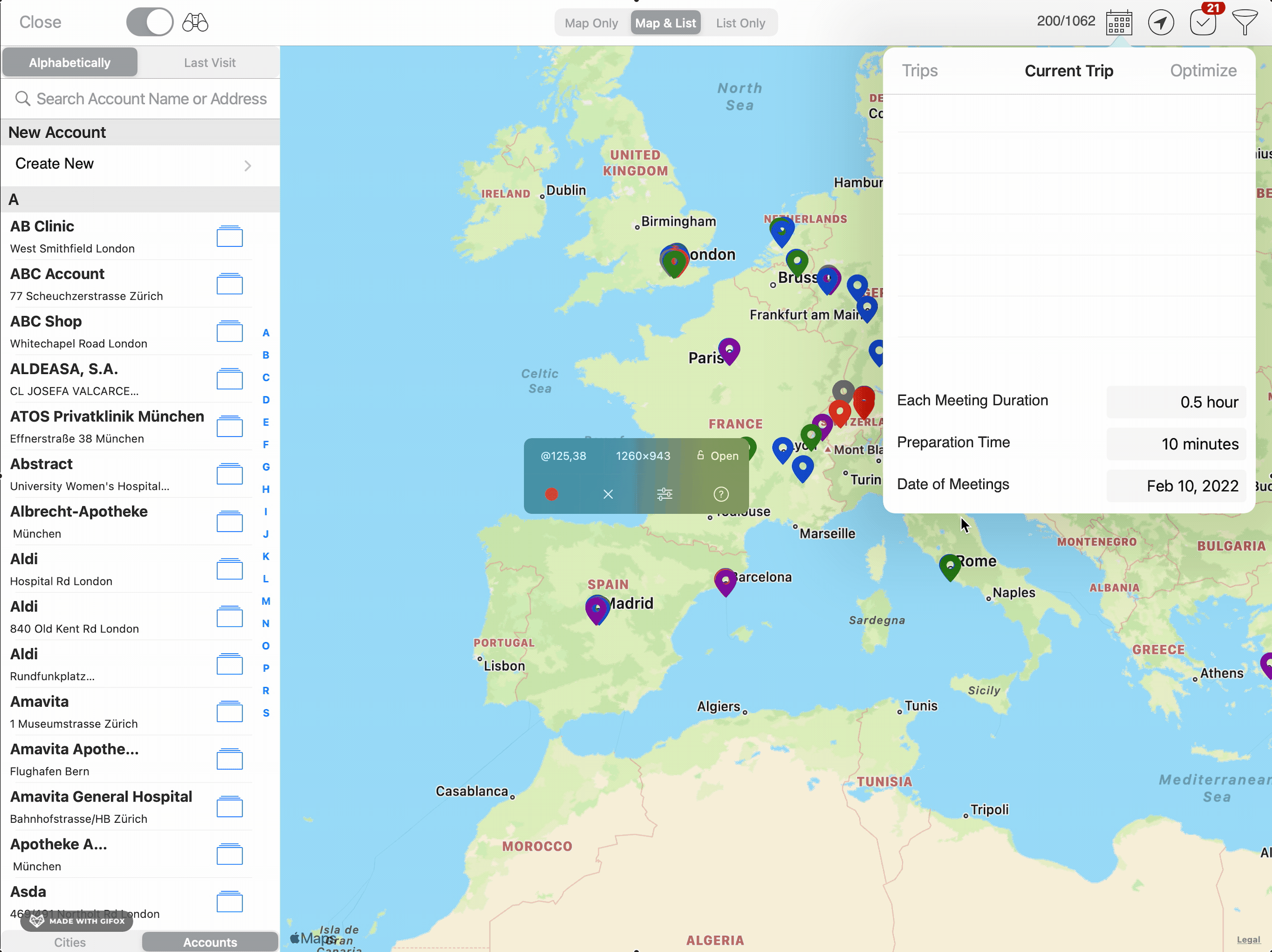The image size is (1272, 952).
Task: Click the Close button
Action: 40,22
